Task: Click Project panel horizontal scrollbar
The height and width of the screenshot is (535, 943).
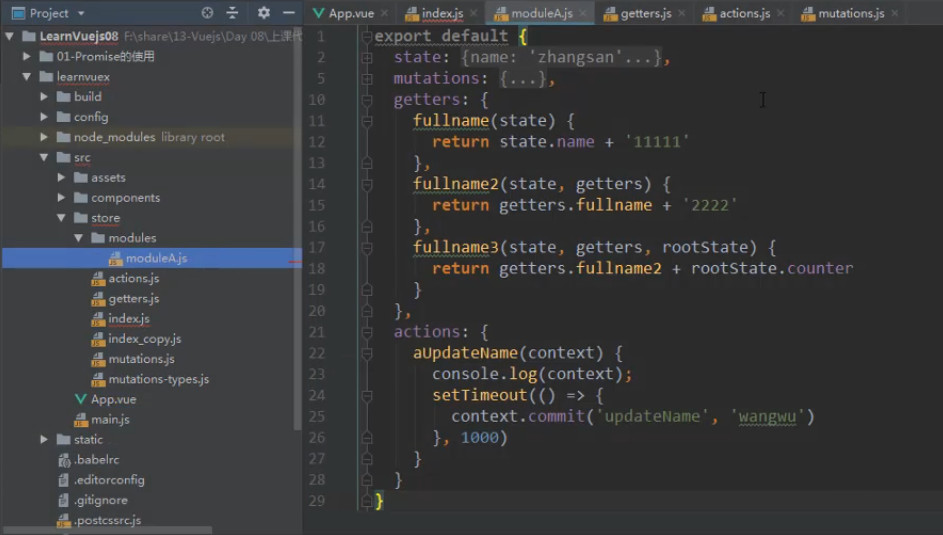Action: tap(108, 530)
